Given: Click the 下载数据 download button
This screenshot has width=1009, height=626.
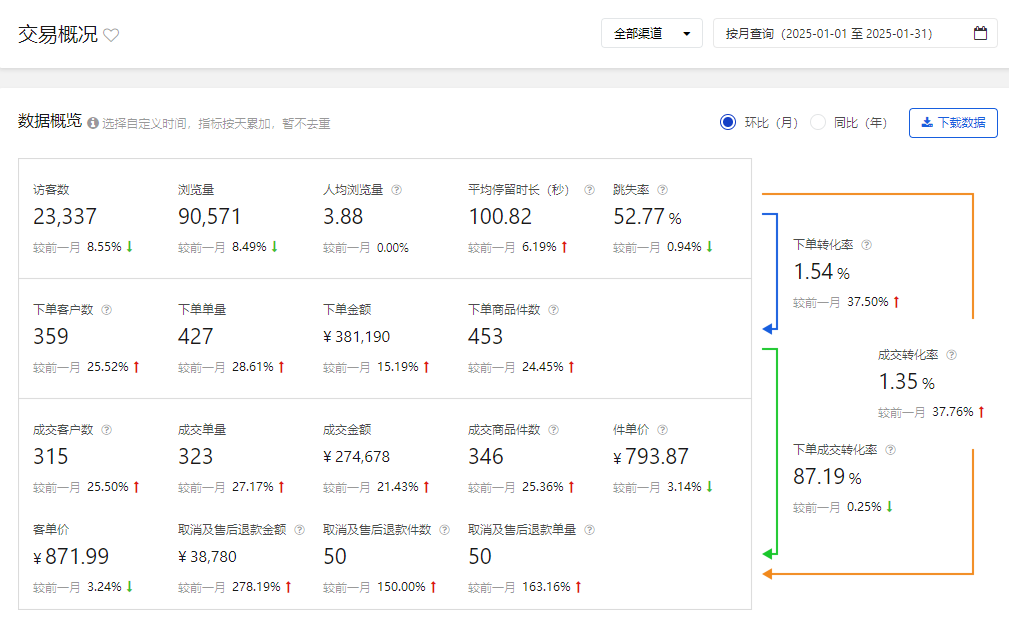Looking at the screenshot, I should pos(952,122).
